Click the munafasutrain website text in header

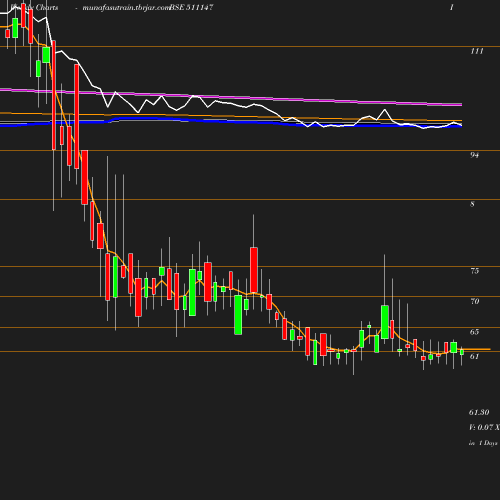pos(126,8)
